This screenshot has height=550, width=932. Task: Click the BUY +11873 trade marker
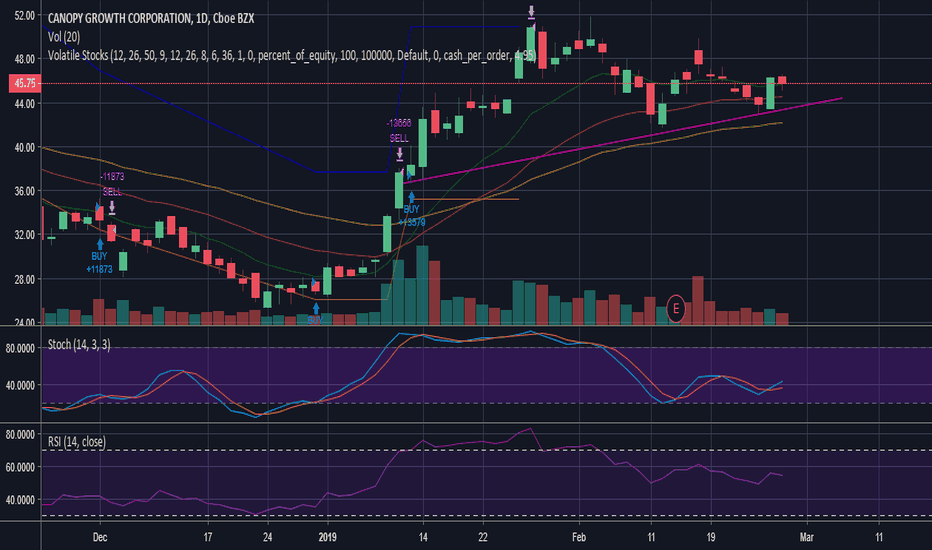[99, 257]
